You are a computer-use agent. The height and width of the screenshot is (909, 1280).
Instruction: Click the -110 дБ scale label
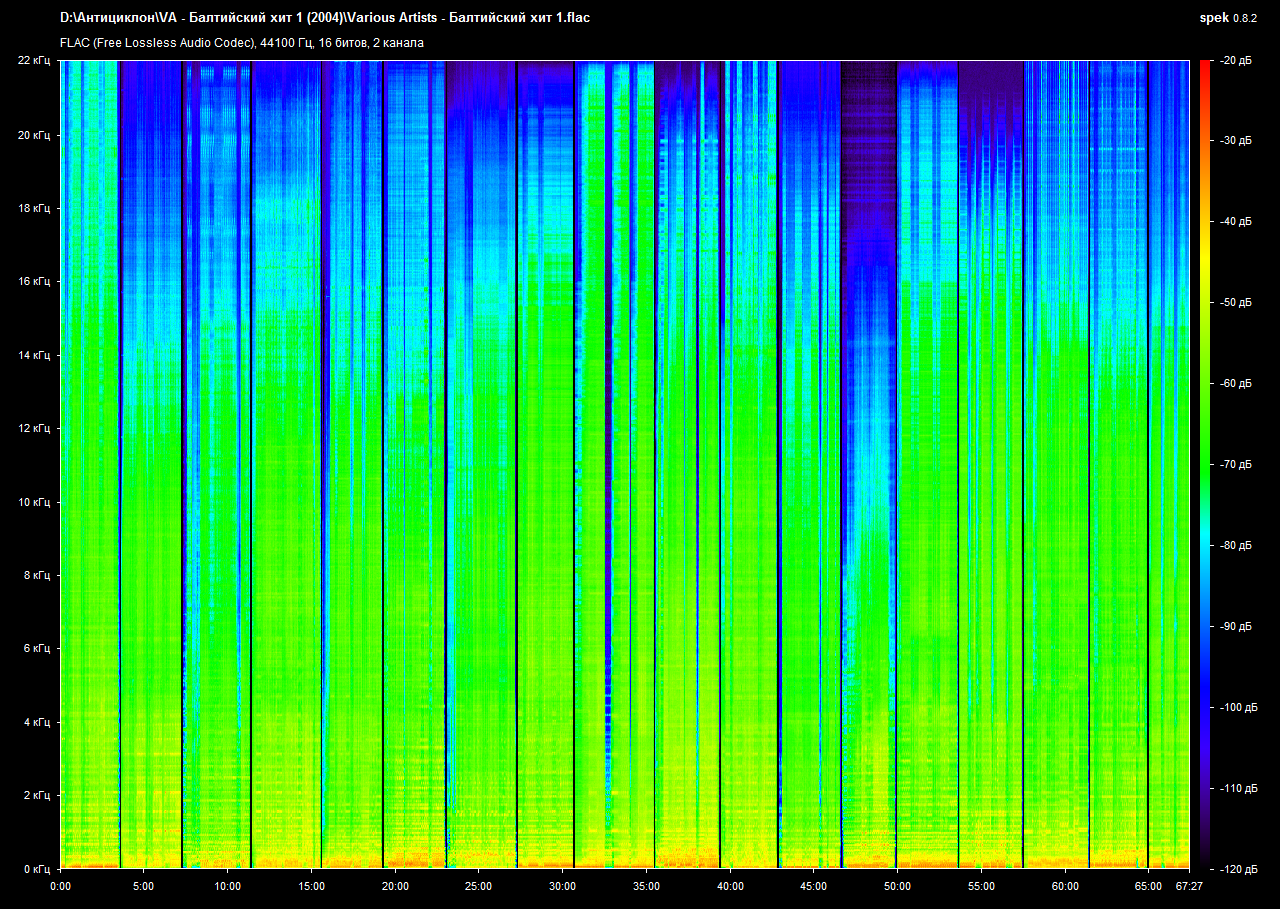click(x=1237, y=788)
